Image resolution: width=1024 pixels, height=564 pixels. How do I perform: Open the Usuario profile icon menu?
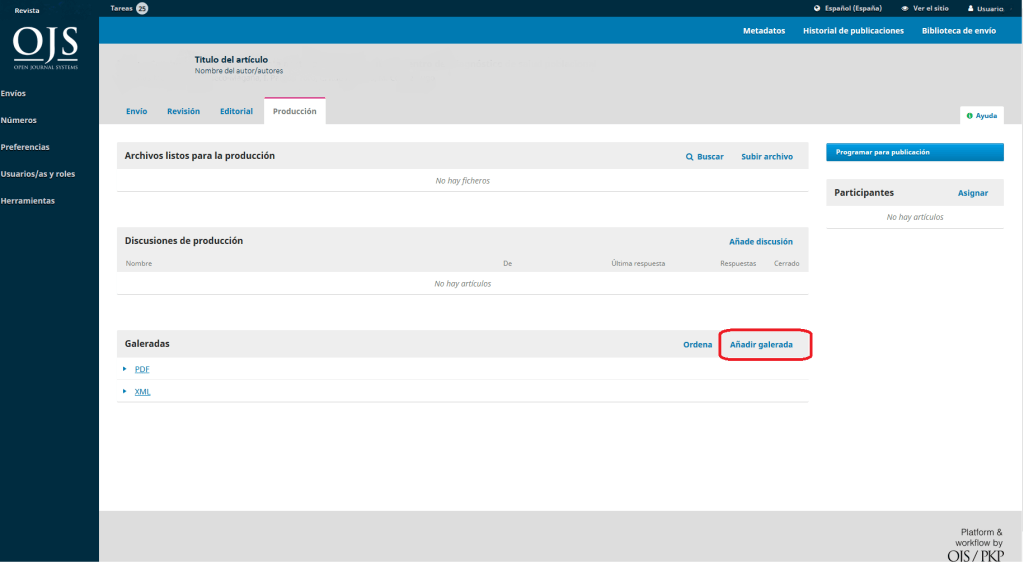[970, 8]
